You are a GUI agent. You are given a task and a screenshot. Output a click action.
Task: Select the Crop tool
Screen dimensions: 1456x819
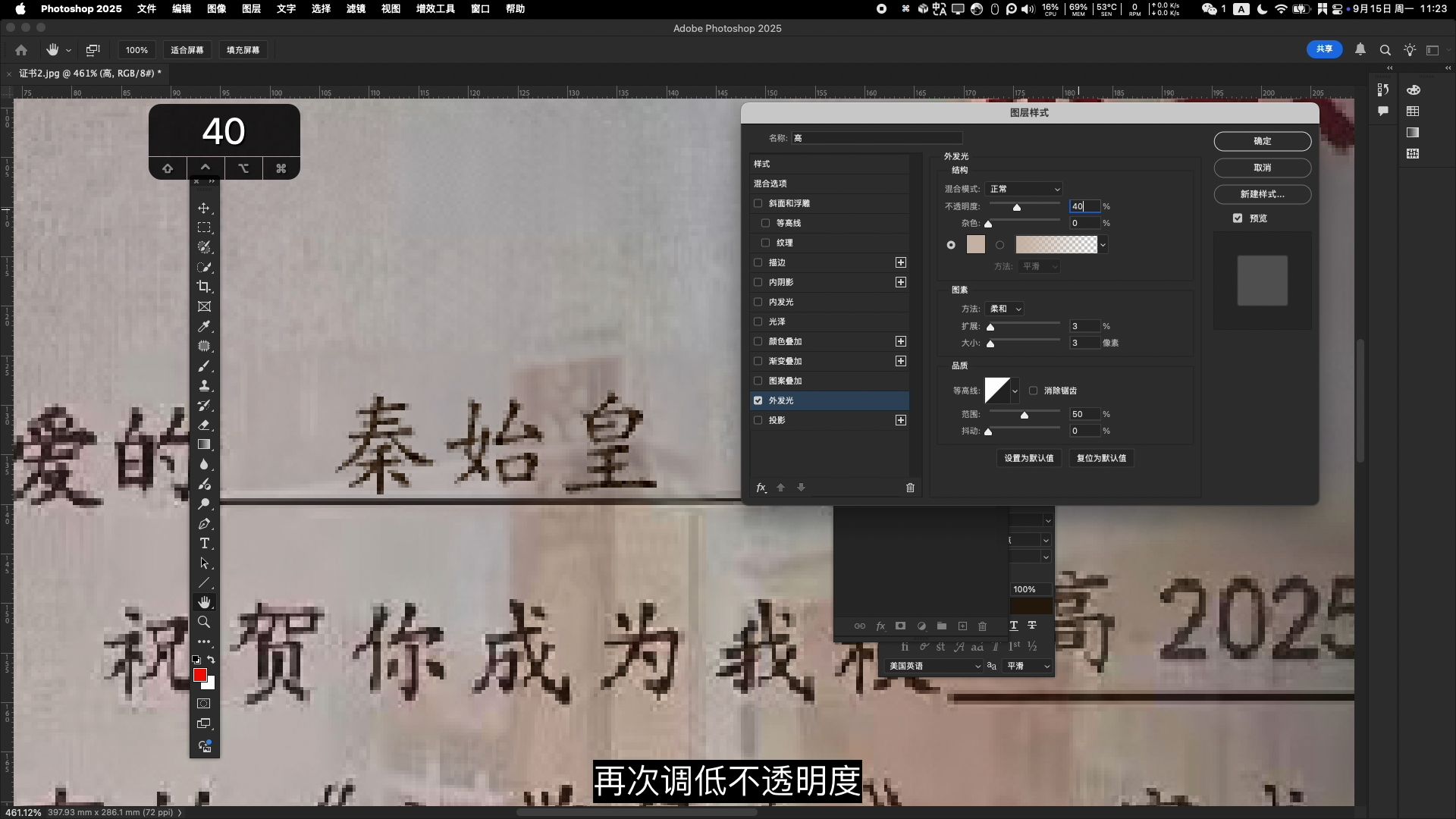coord(203,287)
